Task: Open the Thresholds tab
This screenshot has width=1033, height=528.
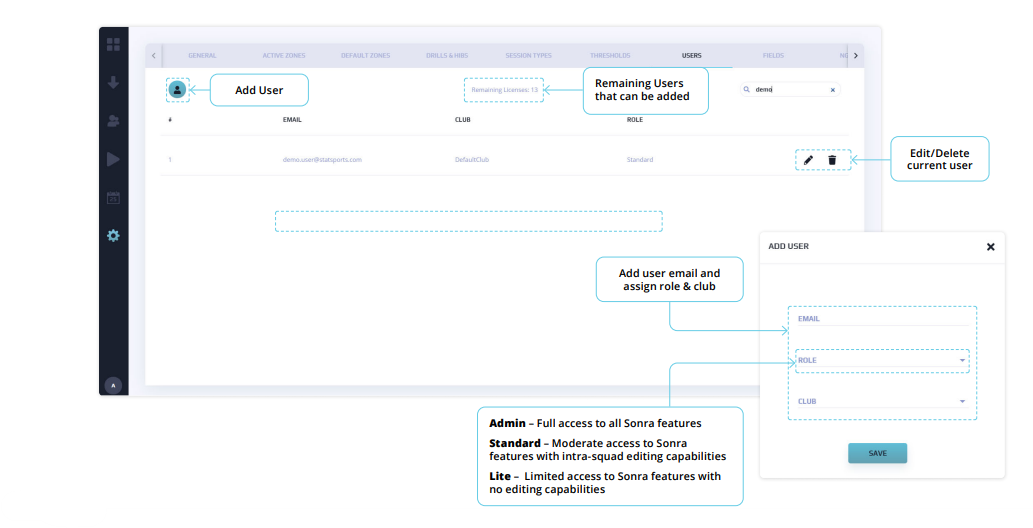Action: (610, 55)
